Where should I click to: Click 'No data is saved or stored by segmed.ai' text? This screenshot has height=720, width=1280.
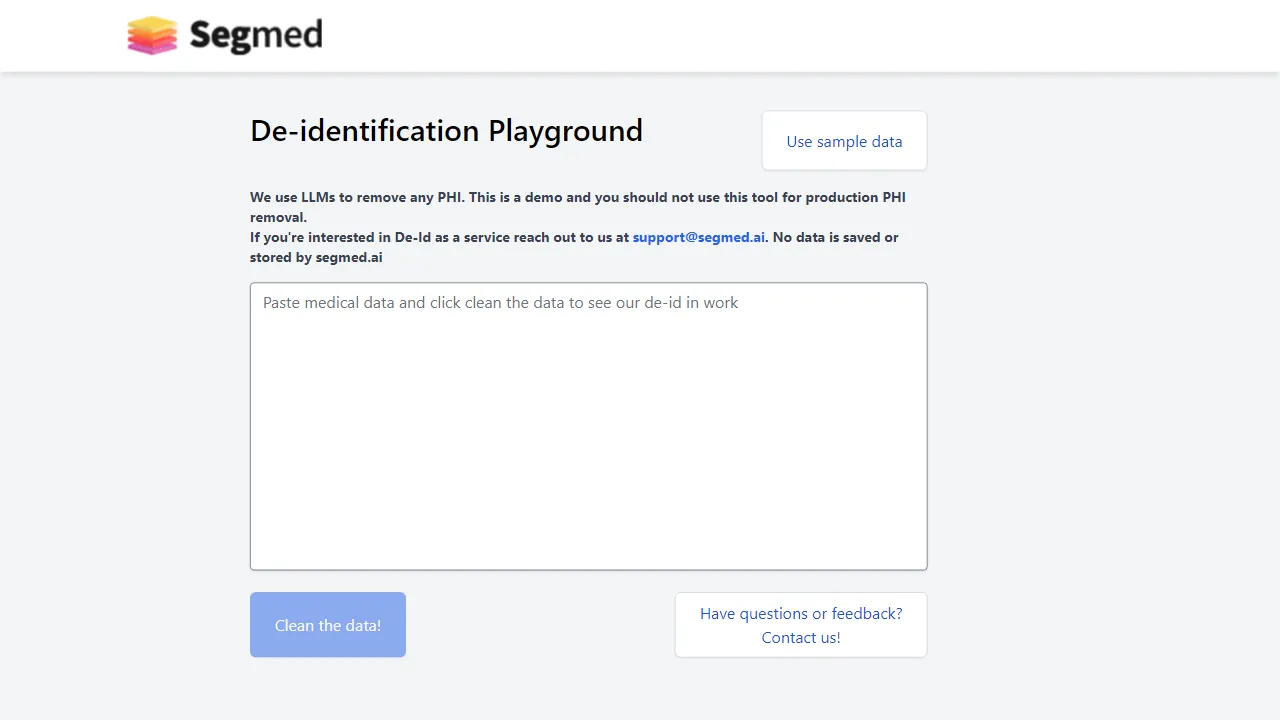click(574, 247)
